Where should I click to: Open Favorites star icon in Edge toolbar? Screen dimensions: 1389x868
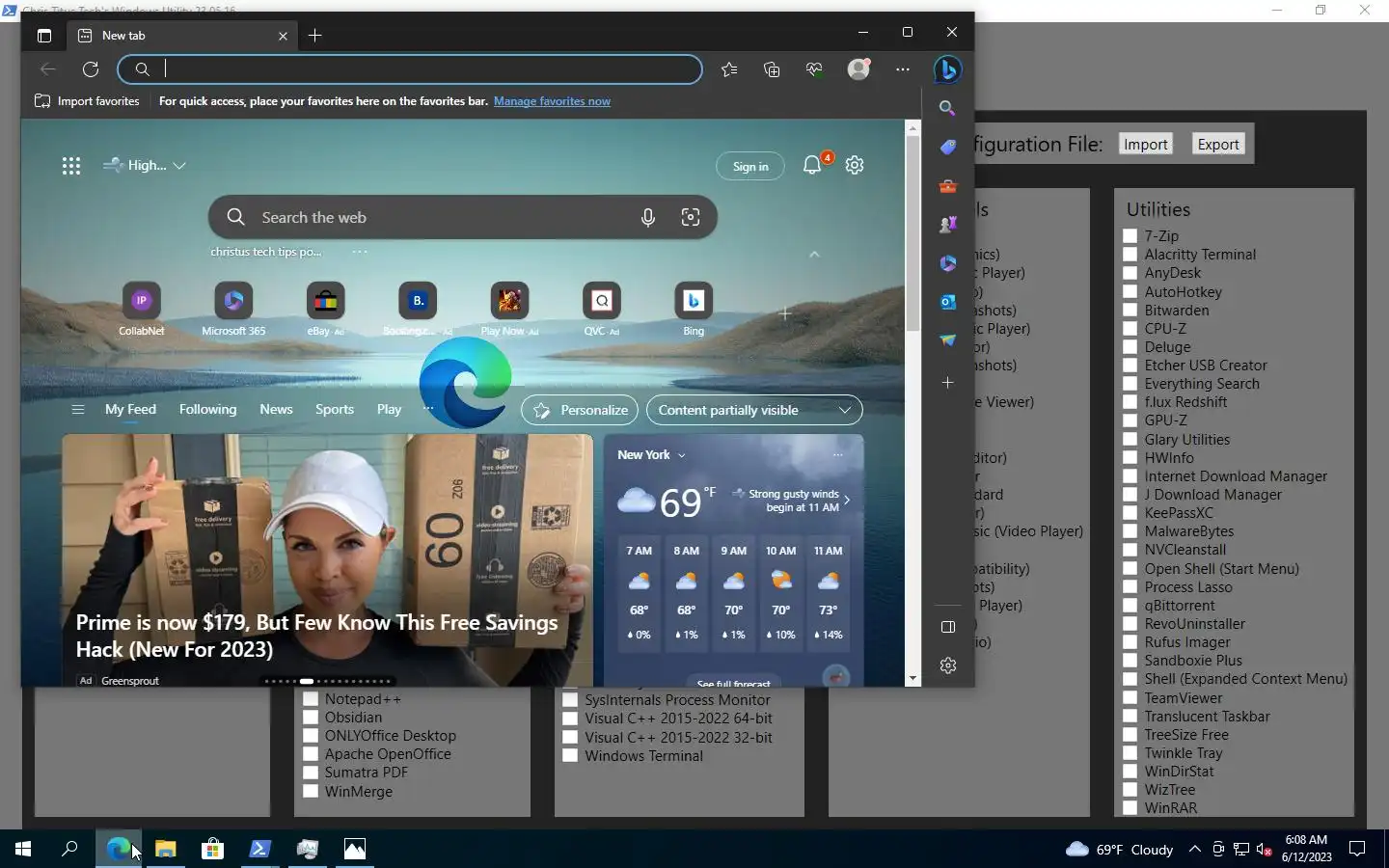(x=729, y=69)
